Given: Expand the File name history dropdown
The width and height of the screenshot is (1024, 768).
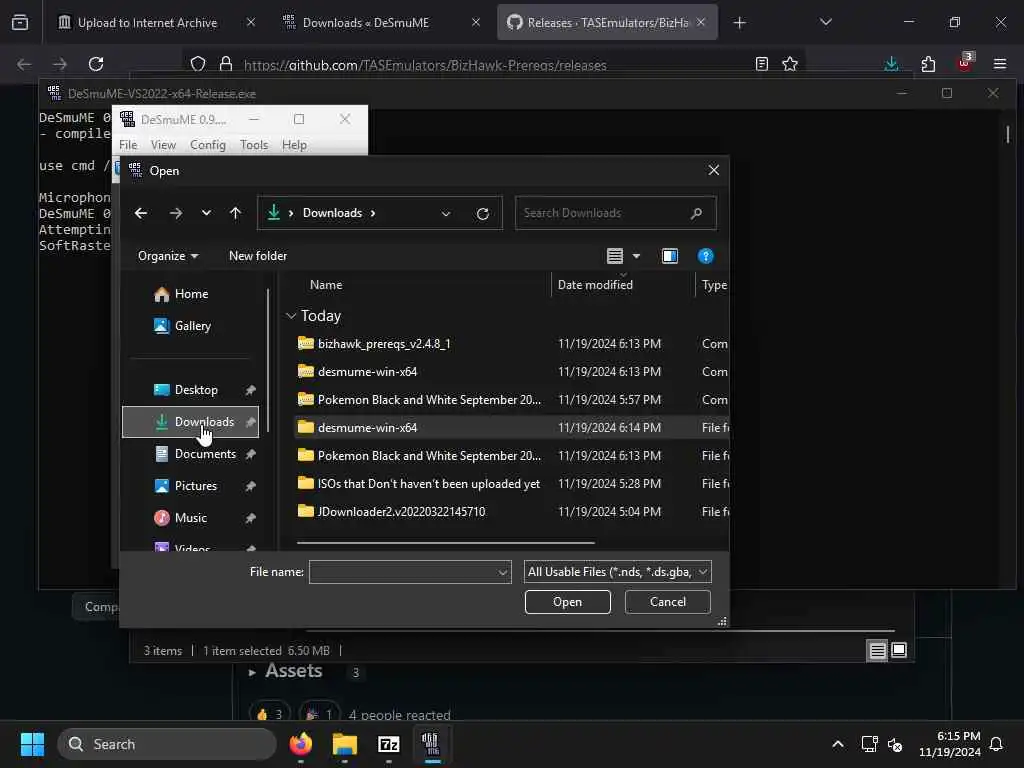Looking at the screenshot, I should pyautogui.click(x=503, y=573).
